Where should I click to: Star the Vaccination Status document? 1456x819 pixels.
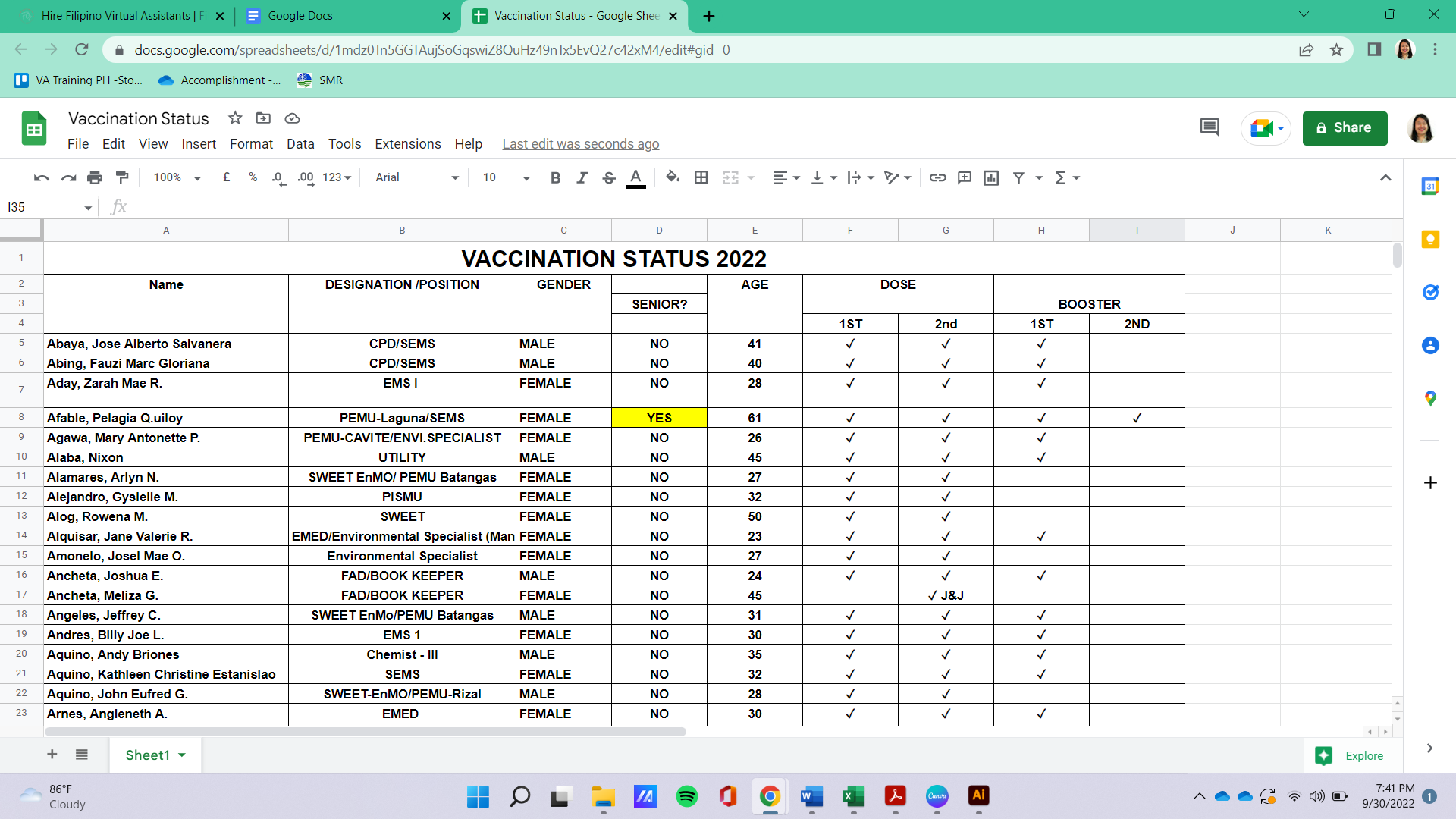(x=235, y=118)
